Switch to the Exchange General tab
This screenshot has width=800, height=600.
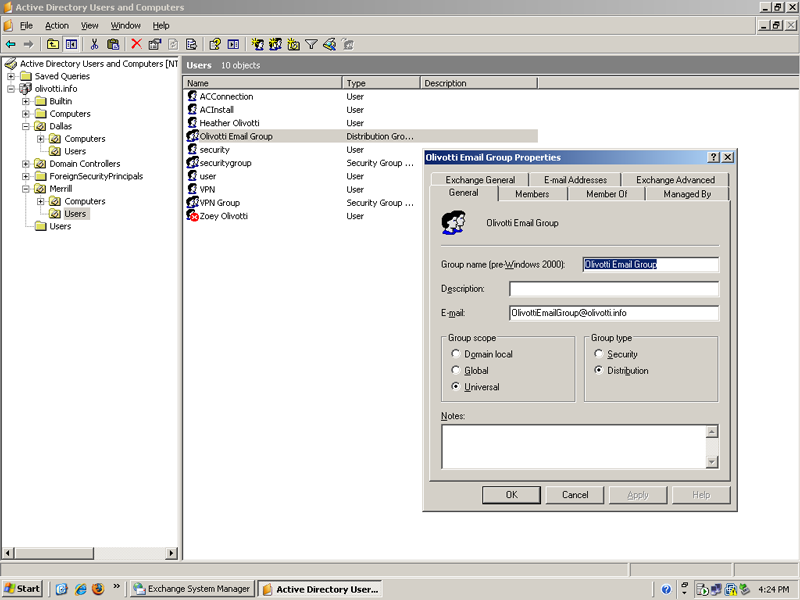(480, 180)
